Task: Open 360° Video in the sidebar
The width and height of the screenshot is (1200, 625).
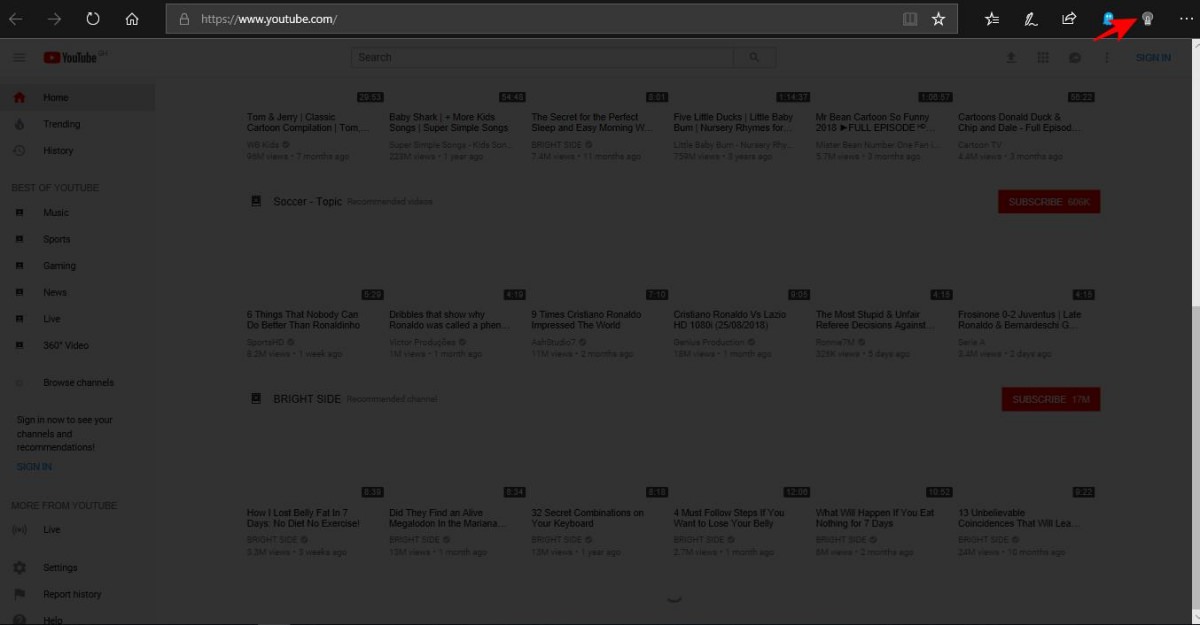Action: (x=77, y=345)
